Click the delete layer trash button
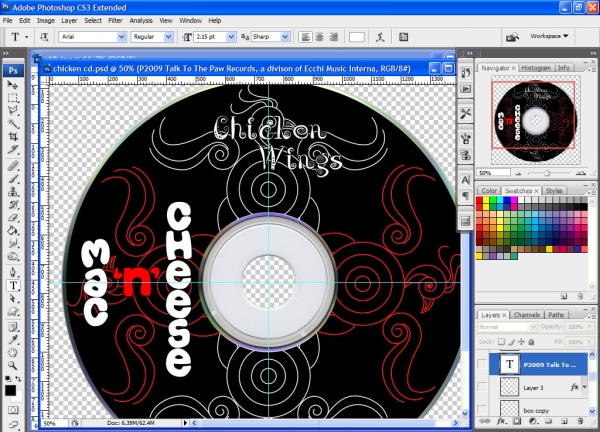This screenshot has height=432, width=600. click(580, 421)
